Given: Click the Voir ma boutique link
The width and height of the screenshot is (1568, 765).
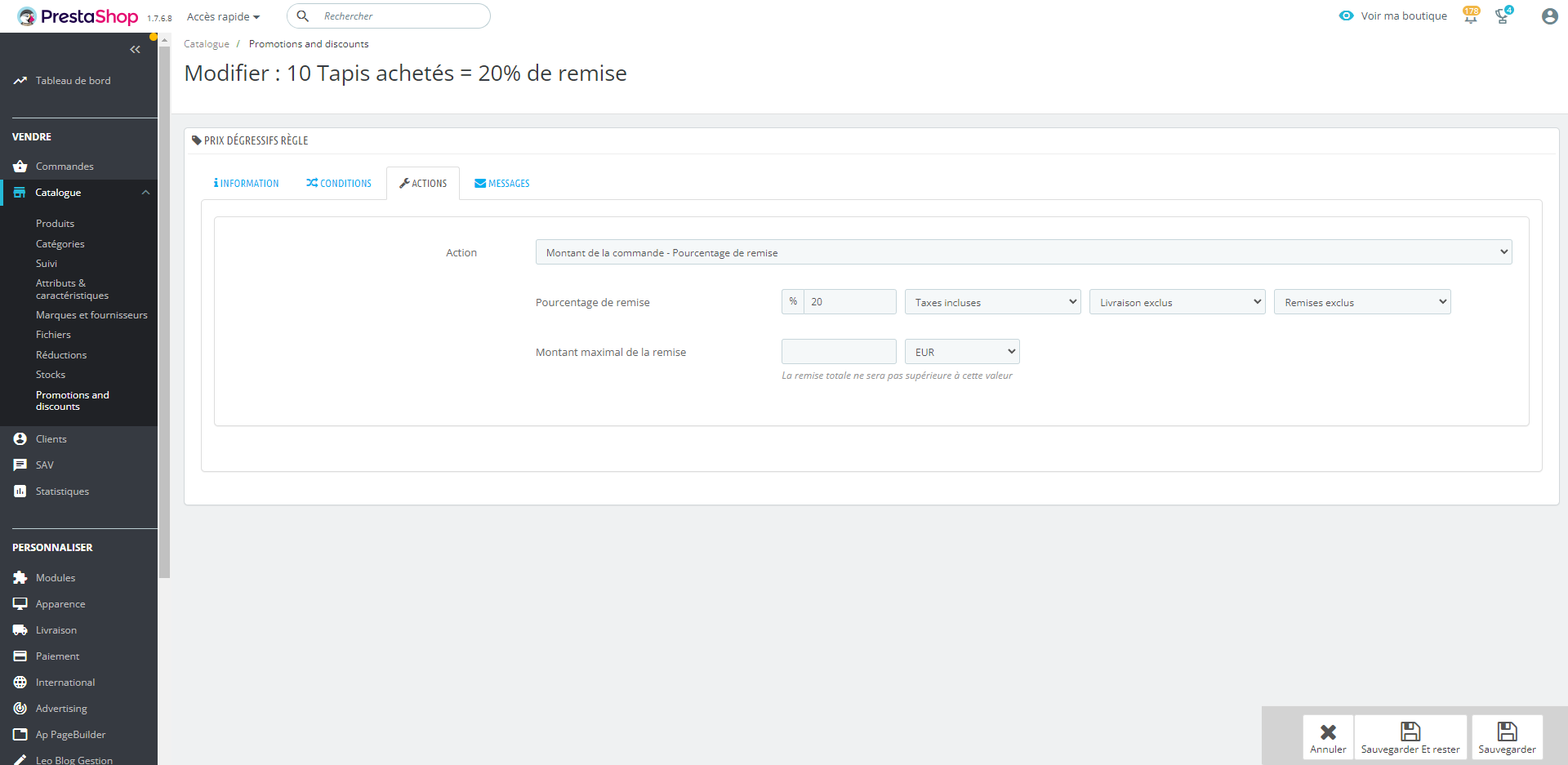Looking at the screenshot, I should [x=1393, y=16].
